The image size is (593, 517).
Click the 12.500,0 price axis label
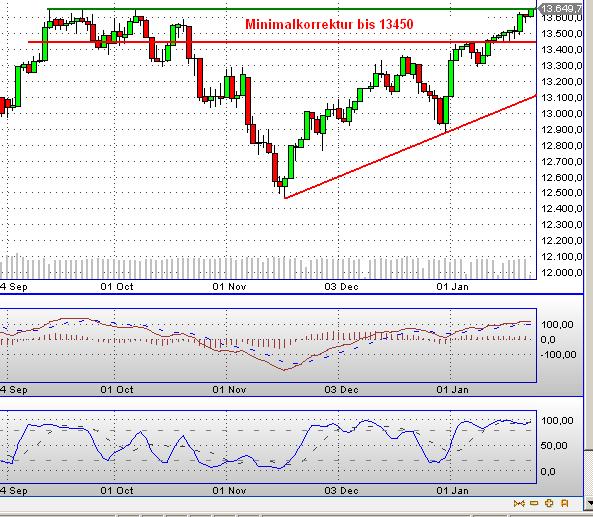(562, 193)
